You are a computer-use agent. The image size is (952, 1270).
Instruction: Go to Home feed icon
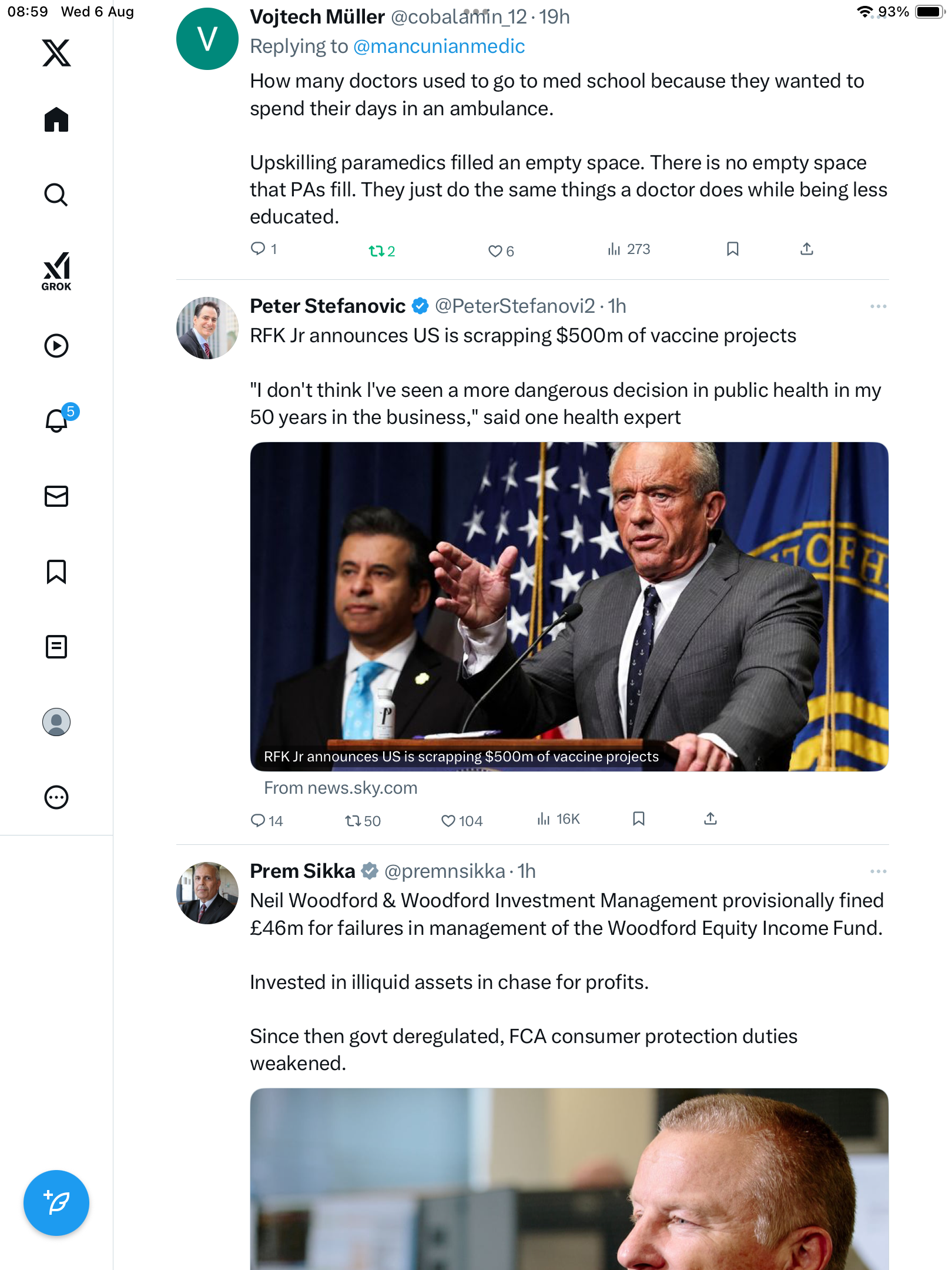pos(56,120)
